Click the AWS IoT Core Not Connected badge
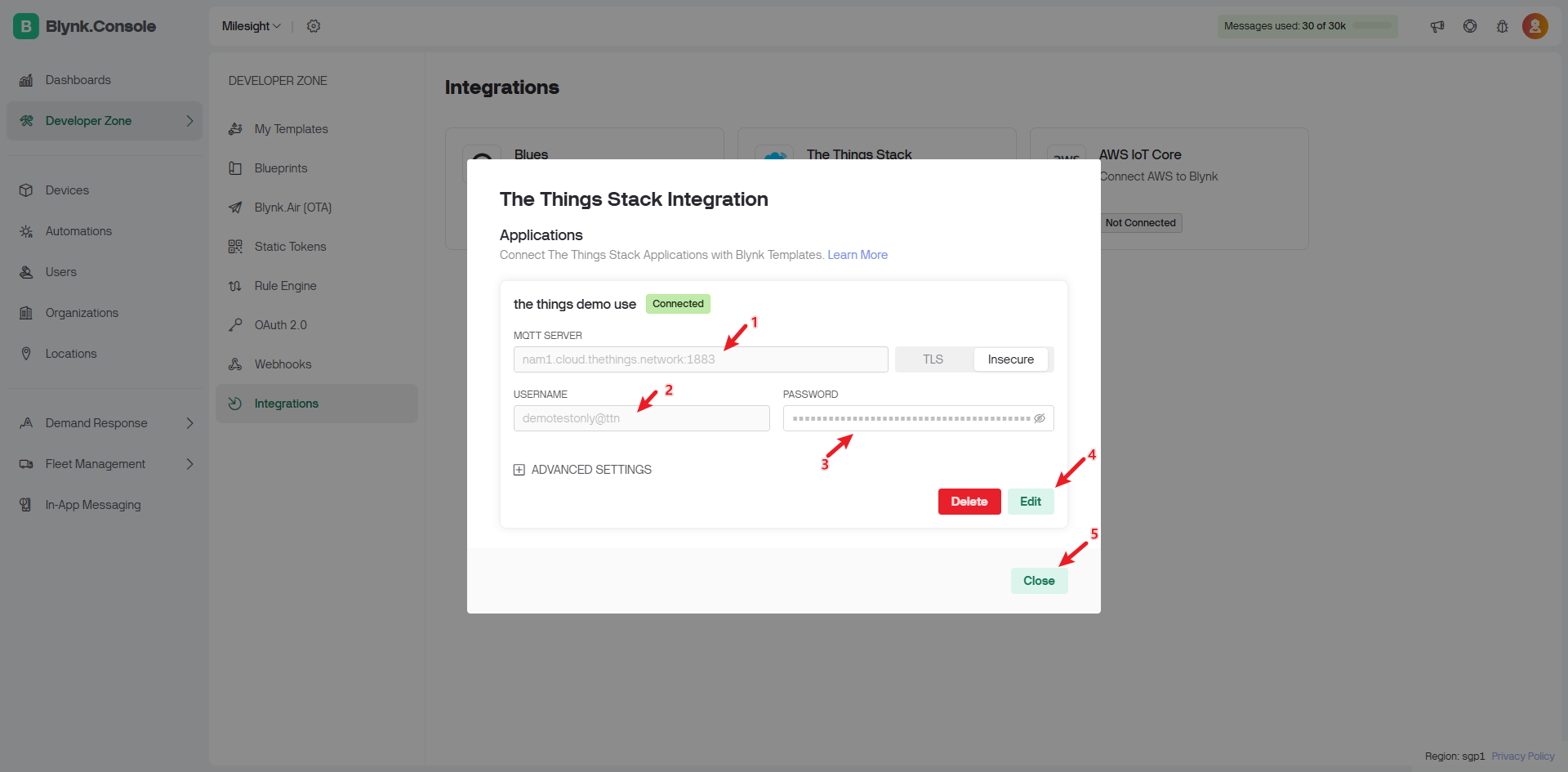The image size is (1568, 772). [1141, 223]
